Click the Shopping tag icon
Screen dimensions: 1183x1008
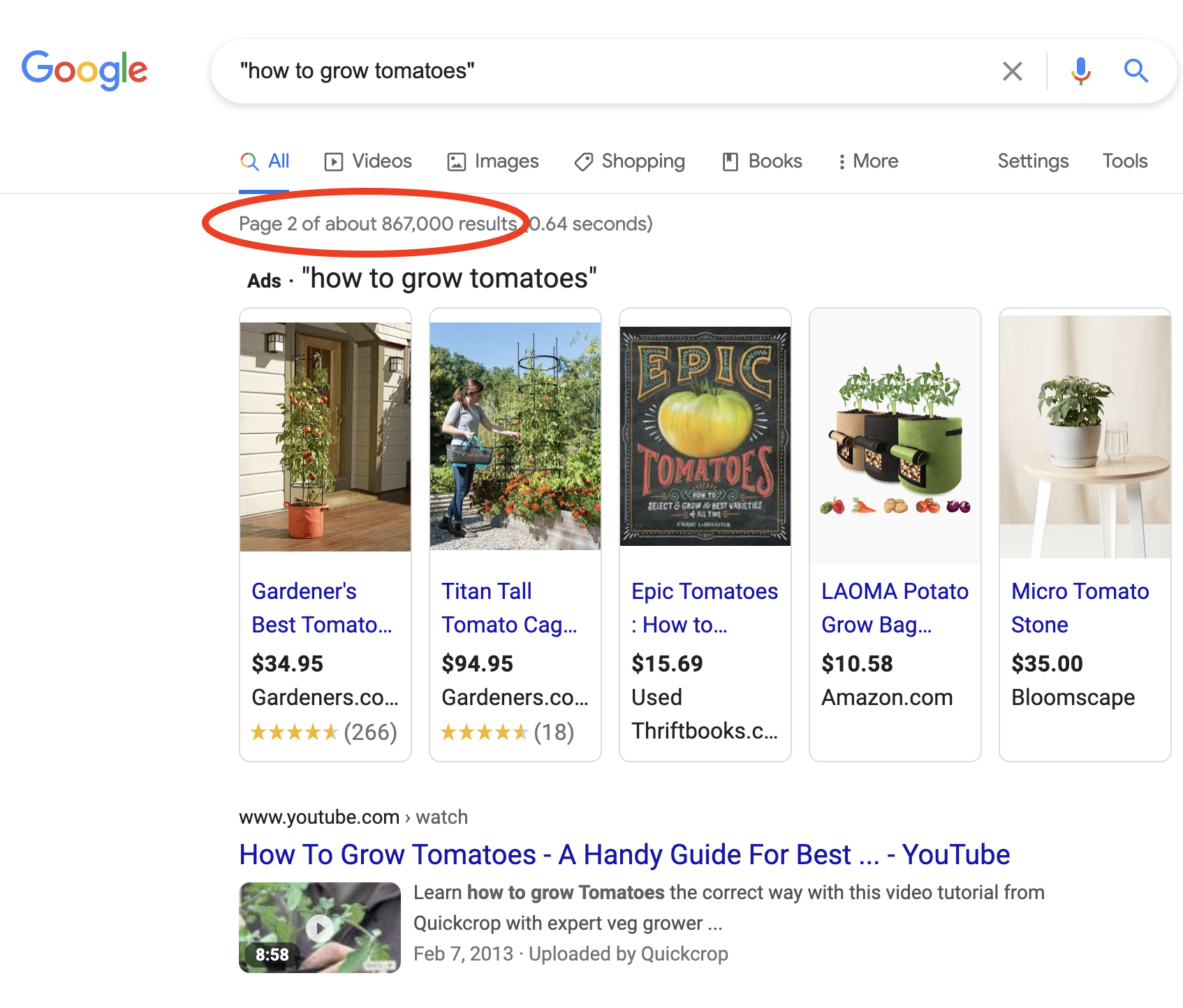(x=583, y=161)
